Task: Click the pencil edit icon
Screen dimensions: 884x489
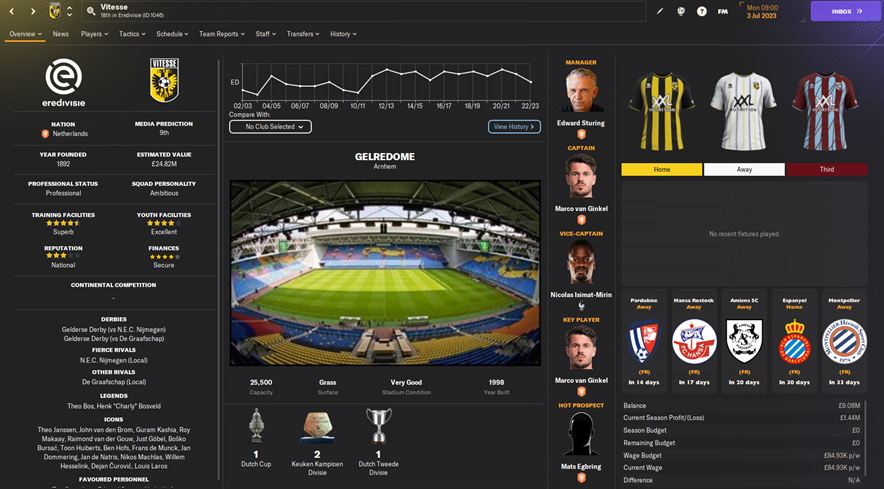Action: point(660,11)
